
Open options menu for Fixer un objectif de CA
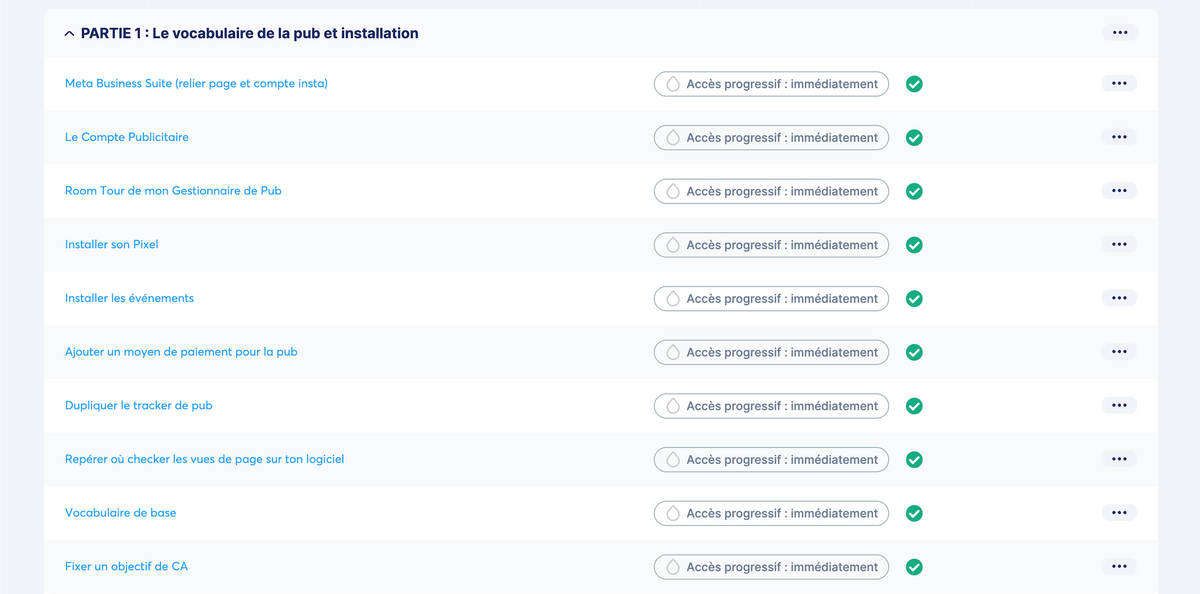[1119, 567]
